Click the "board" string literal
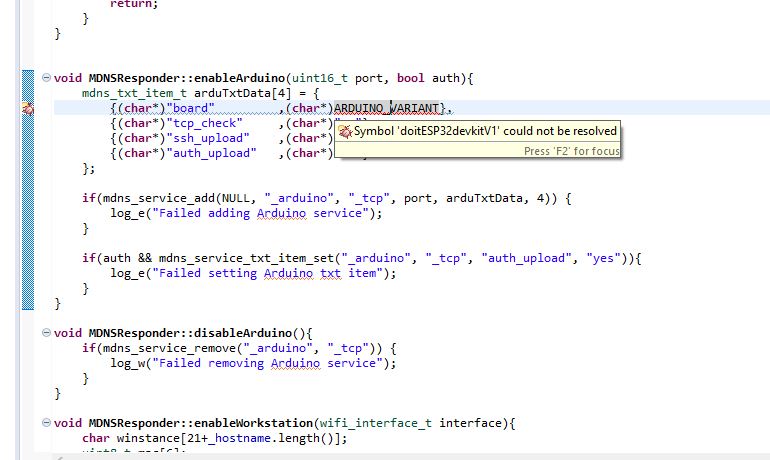Screen dimensions: 770x460 point(190,108)
